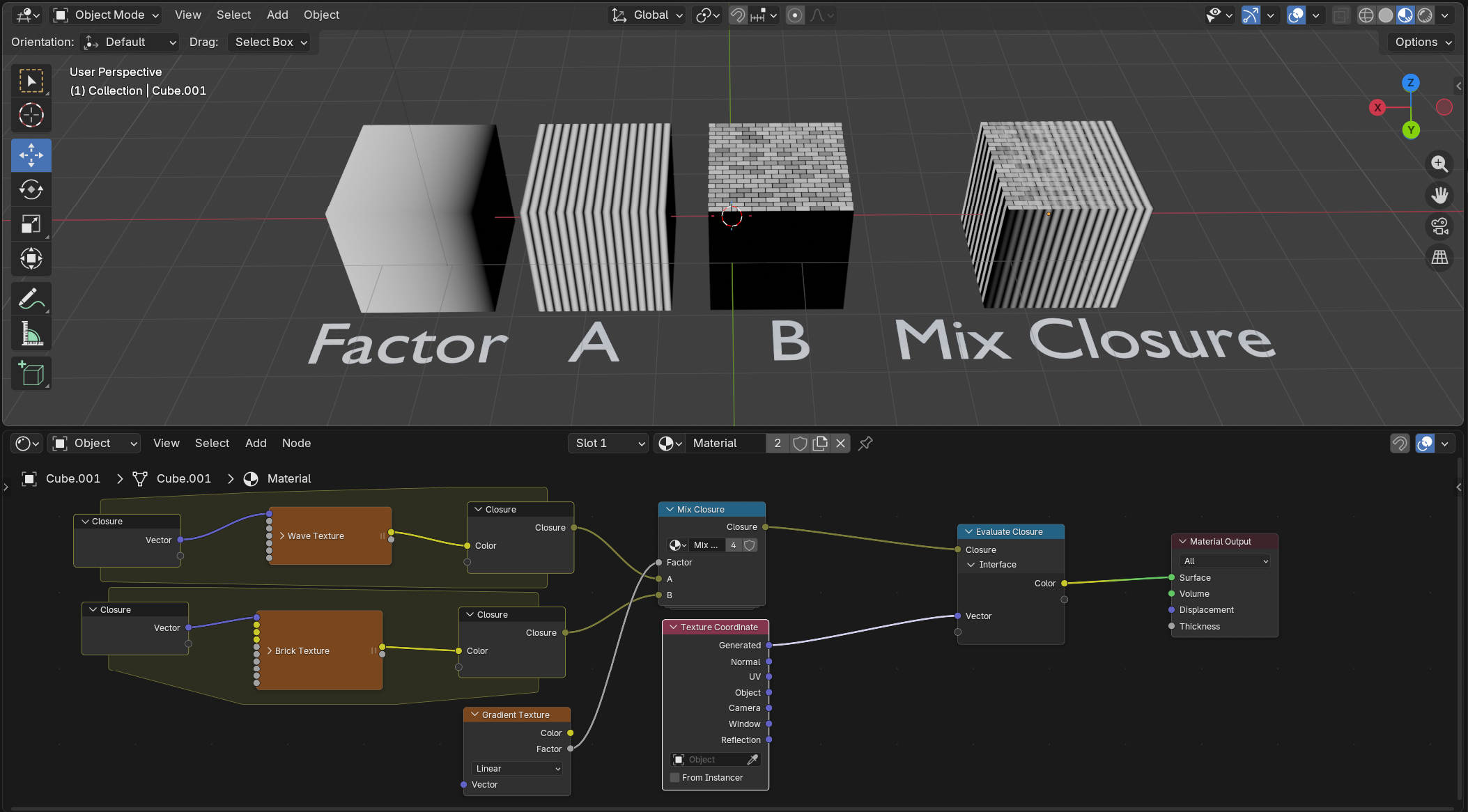The width and height of the screenshot is (1468, 812).
Task: Toggle viewport gizmos display
Action: tap(1251, 15)
